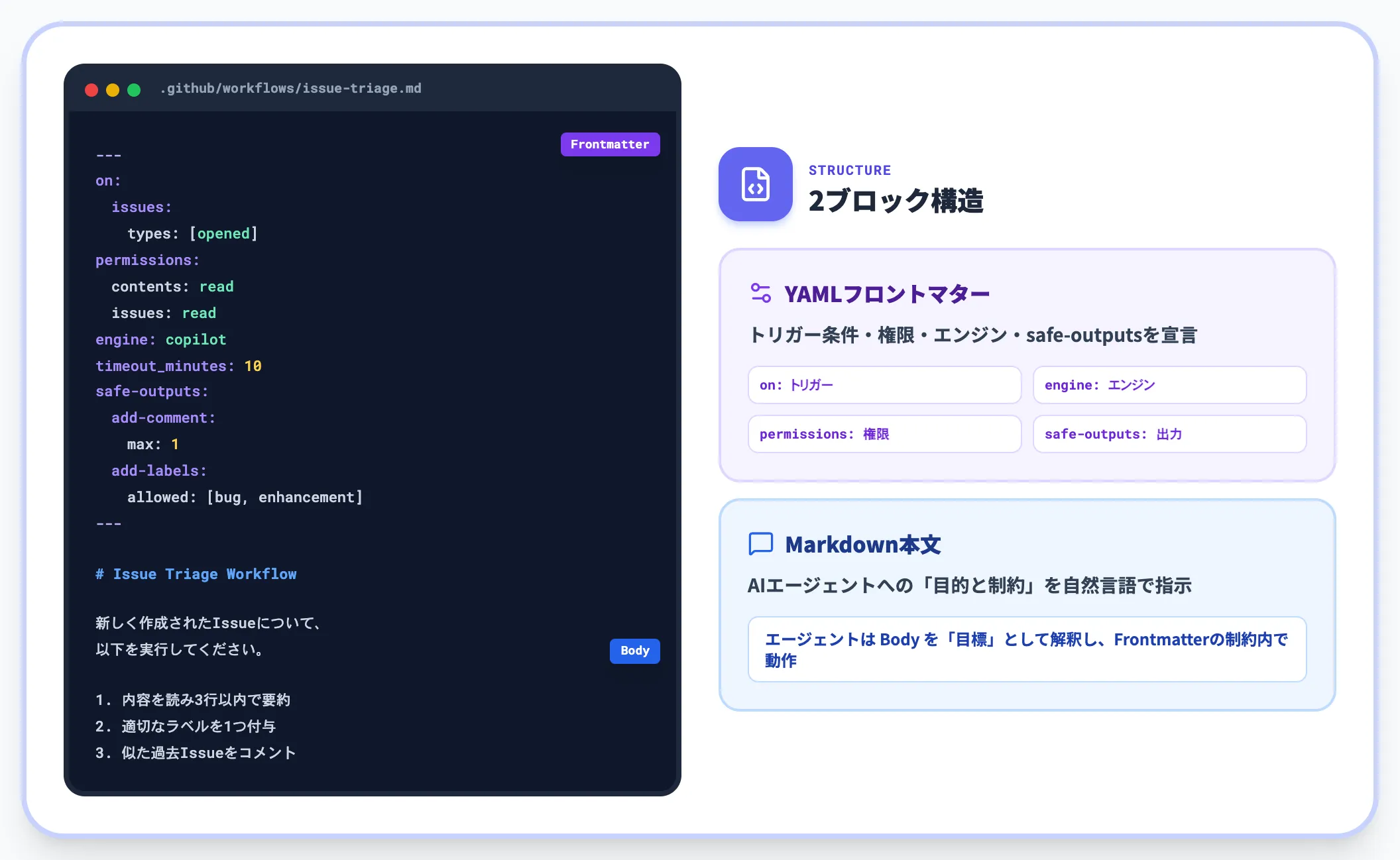
Task: Click the chat bubble icon beside Markdown本文
Action: click(761, 543)
